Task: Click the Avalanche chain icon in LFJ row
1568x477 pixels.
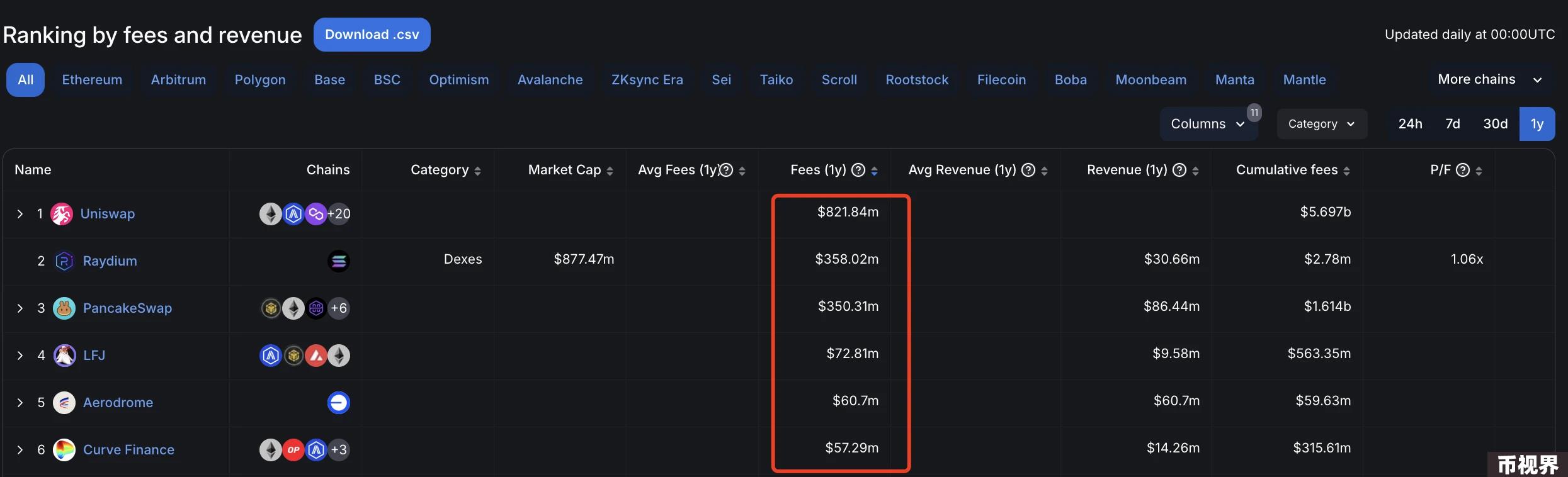Action: [316, 356]
